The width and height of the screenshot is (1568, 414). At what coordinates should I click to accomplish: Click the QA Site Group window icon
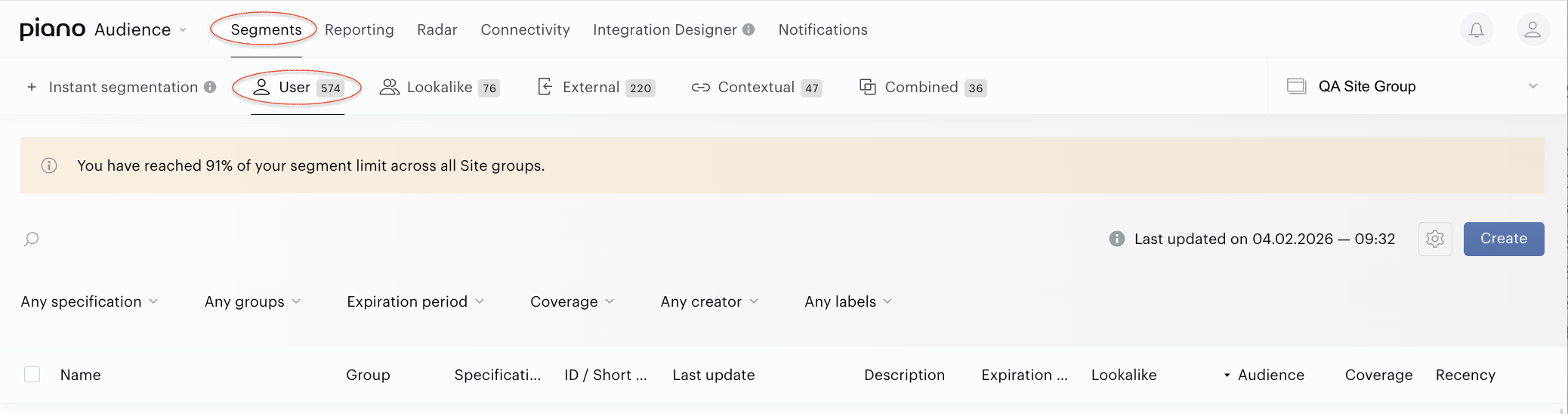(1296, 86)
